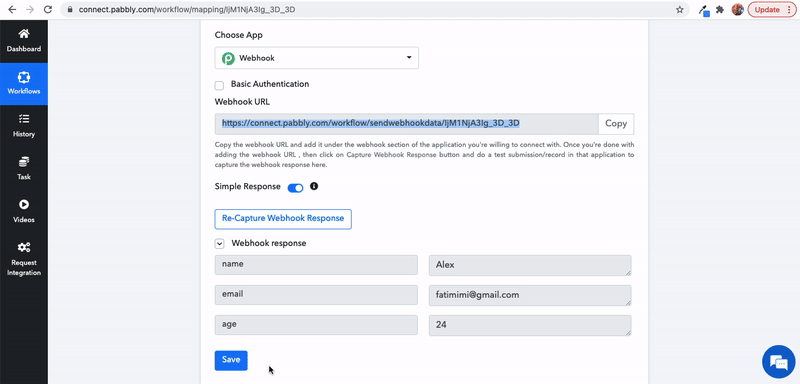Enable the Basic Authentication checkbox
This screenshot has height=384, width=800.
(x=219, y=86)
